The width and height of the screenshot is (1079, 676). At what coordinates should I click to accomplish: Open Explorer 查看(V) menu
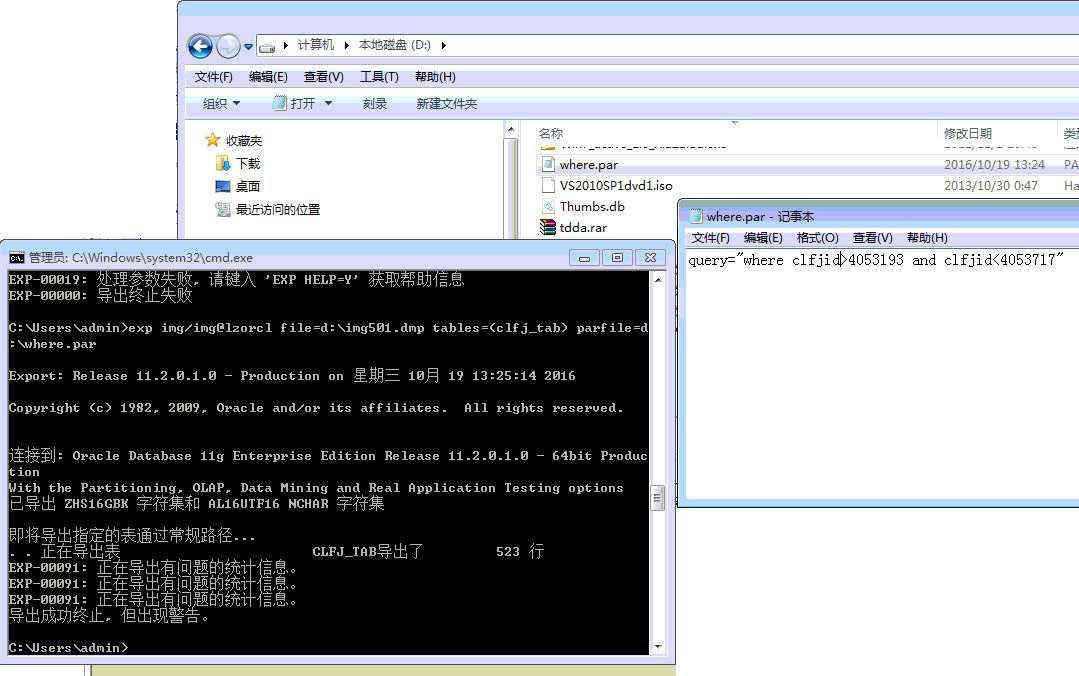(x=323, y=77)
